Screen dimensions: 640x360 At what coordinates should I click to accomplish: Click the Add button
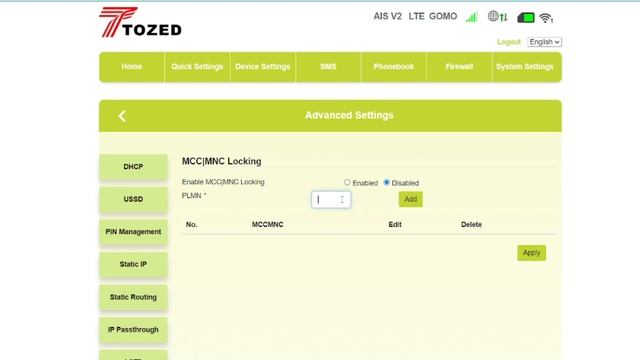tap(411, 199)
